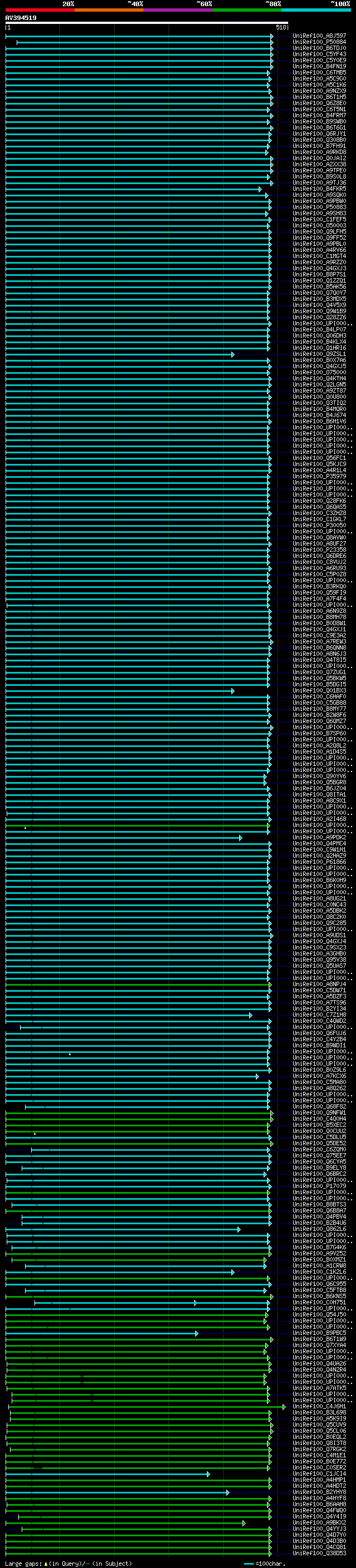356x1568 pixels.
Task: Click the UniRef100_B6T1H5 hit label
Action: click(x=319, y=97)
